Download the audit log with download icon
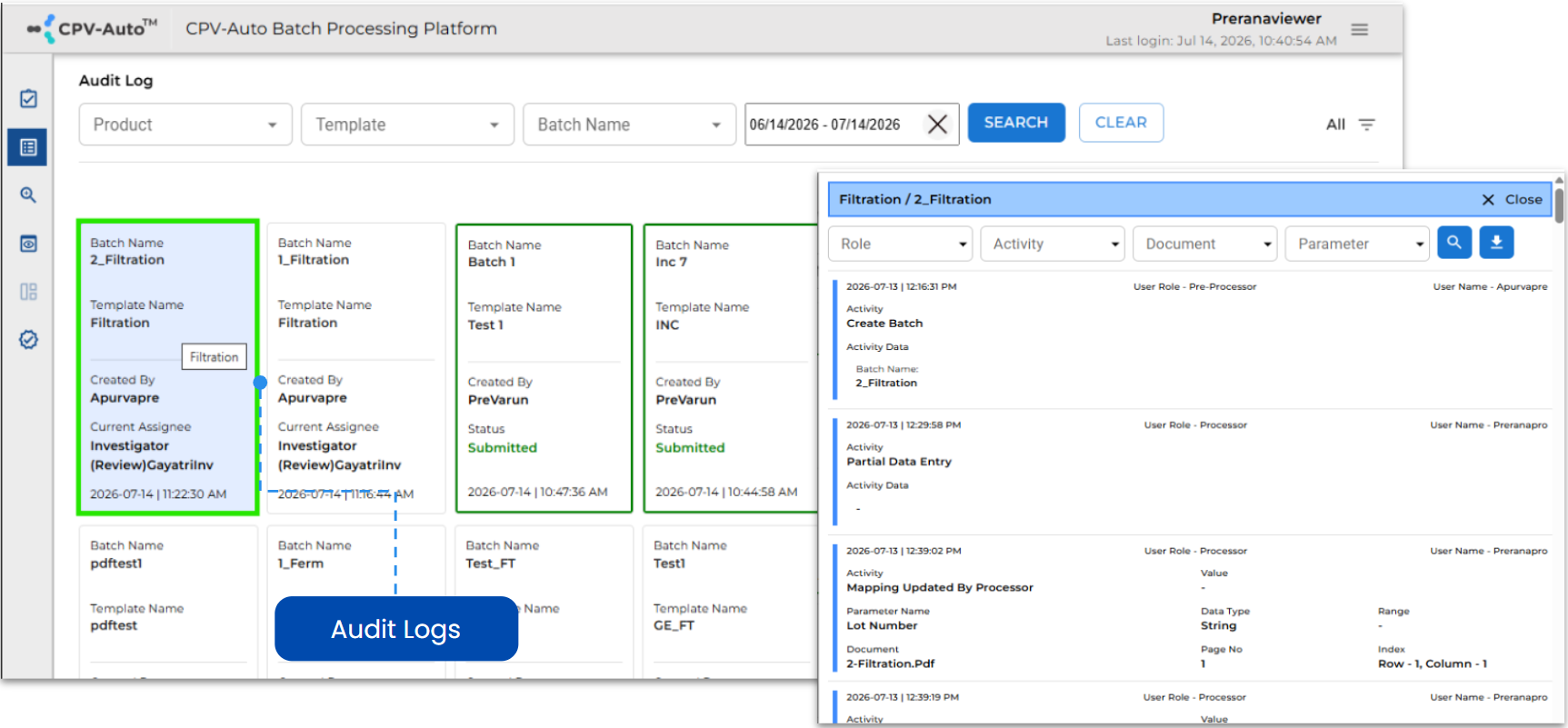1568x728 pixels. [1496, 243]
